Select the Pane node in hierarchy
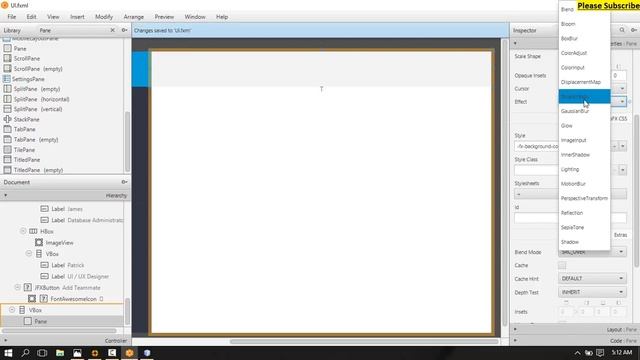Viewport: 640px width, 360px height. tap(40, 321)
